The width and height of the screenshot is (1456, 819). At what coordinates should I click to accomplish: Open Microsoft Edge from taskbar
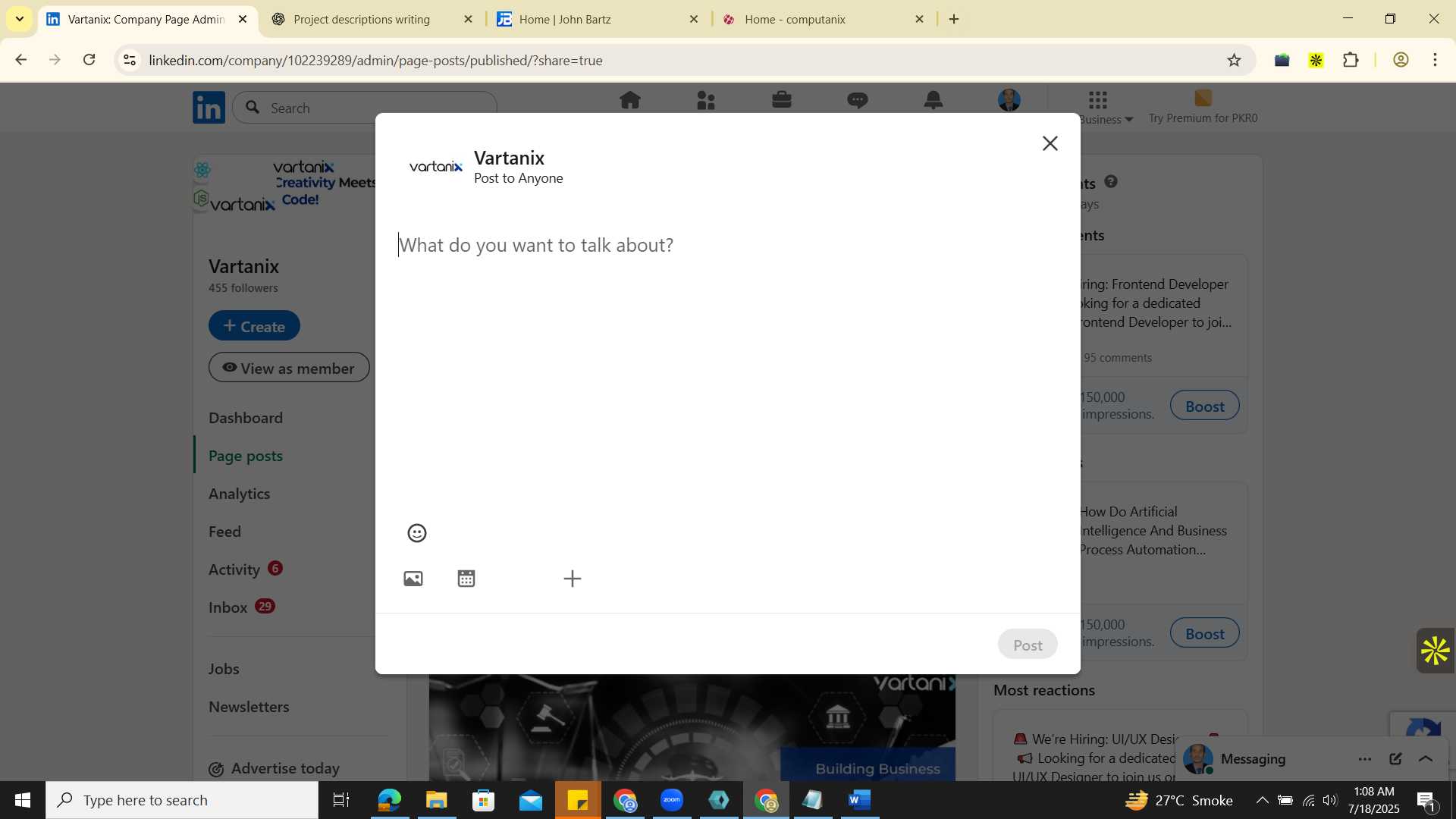[x=389, y=800]
